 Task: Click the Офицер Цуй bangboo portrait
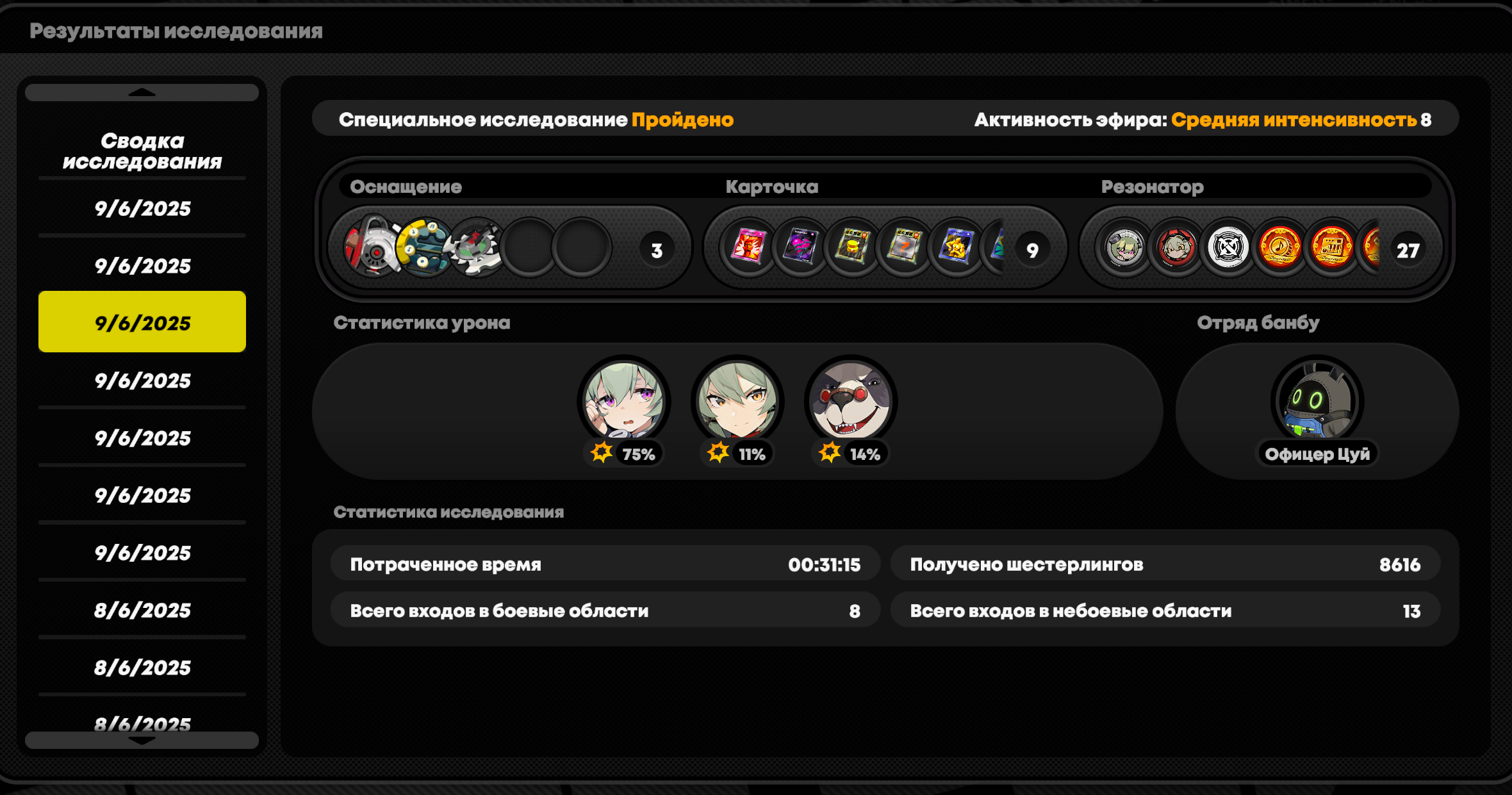click(1317, 401)
